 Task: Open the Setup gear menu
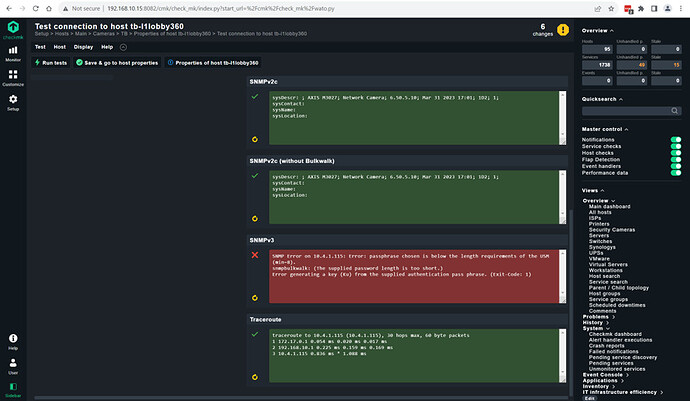tap(13, 103)
